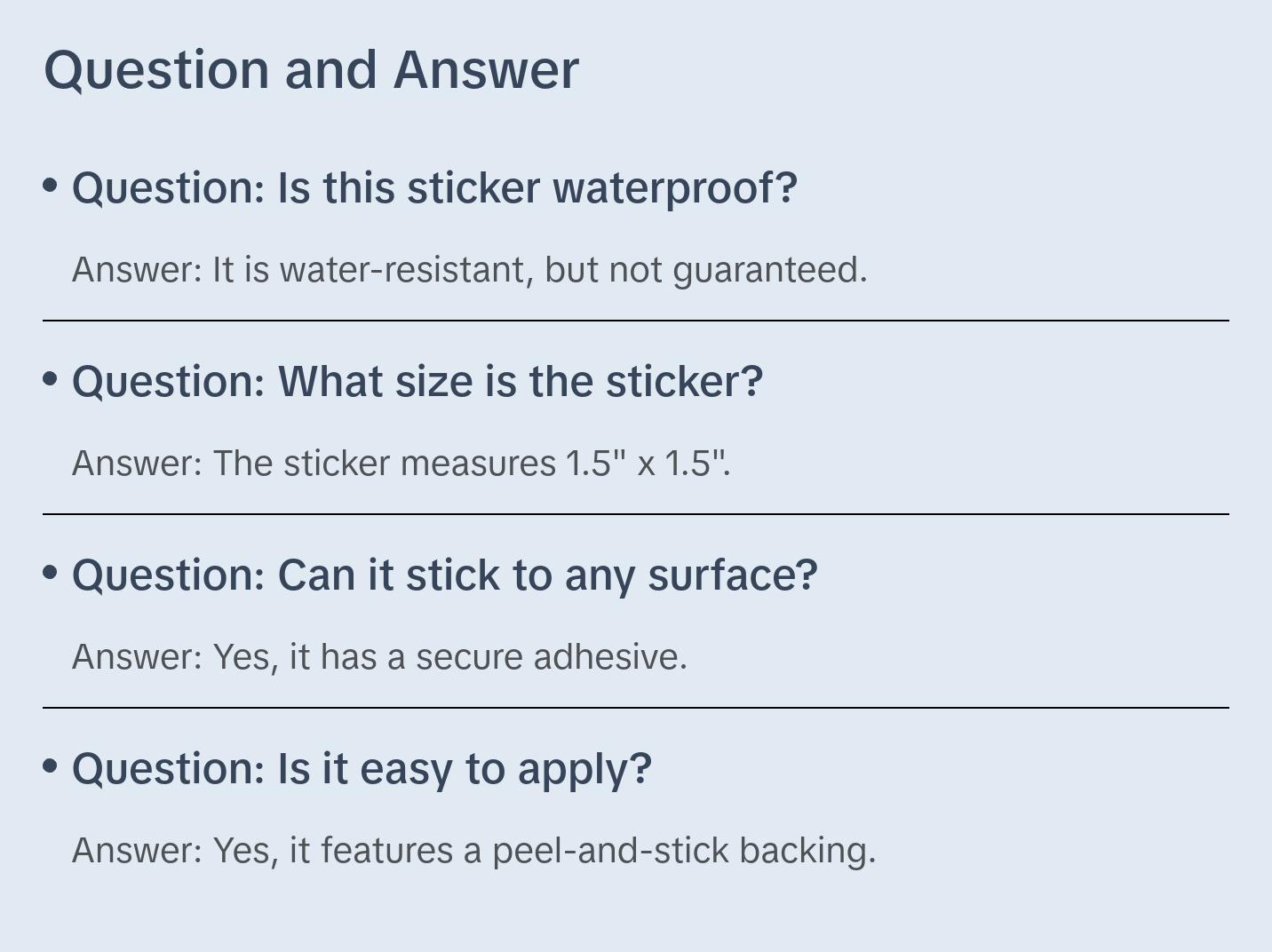
Task: Click the "Question and Answer" heading
Action: pos(311,69)
